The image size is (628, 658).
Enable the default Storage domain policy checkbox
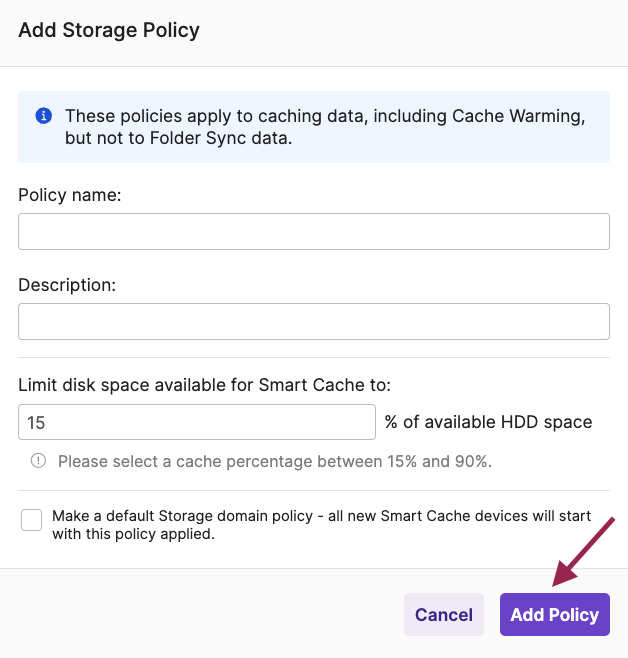coord(32,520)
